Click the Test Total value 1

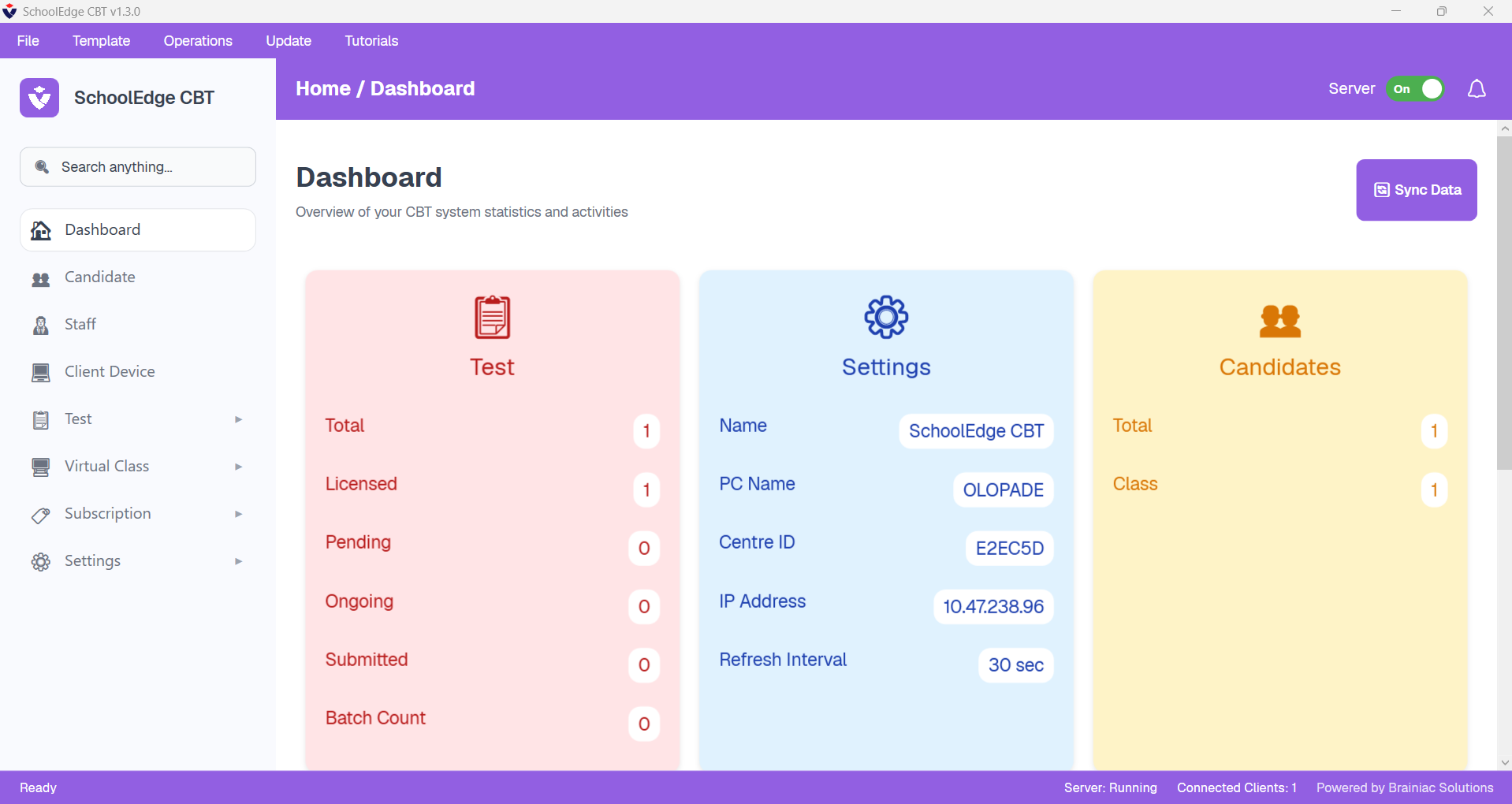(646, 431)
